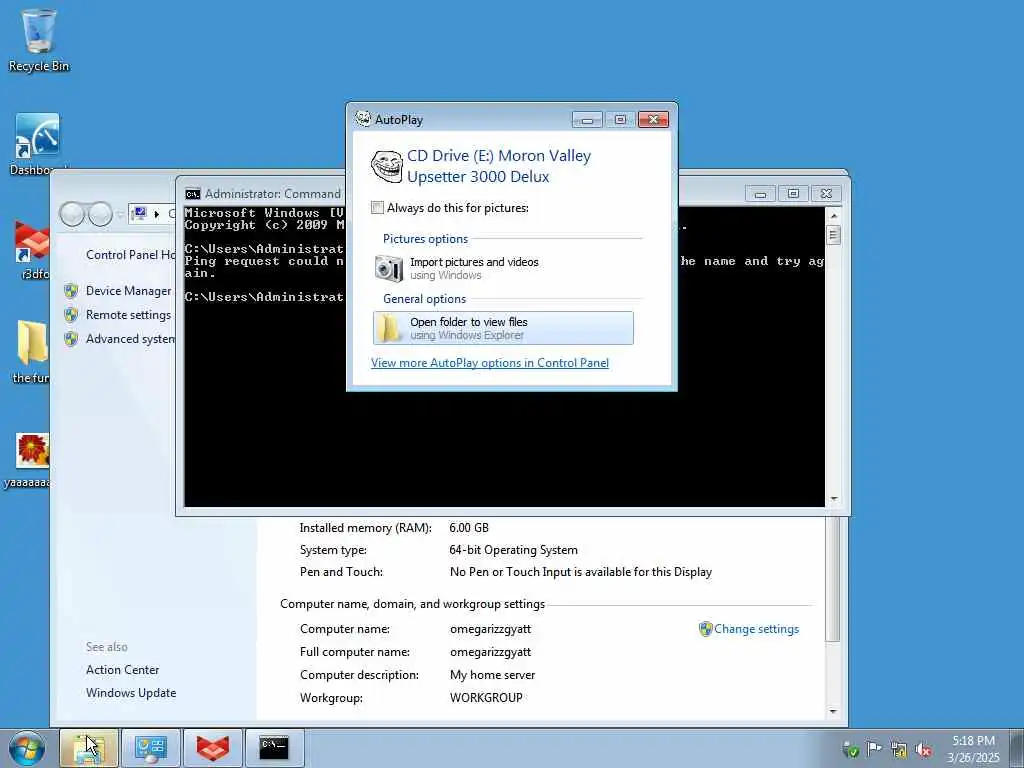Open Windows Update under See also
Screen dimensions: 1024x768
click(x=131, y=693)
